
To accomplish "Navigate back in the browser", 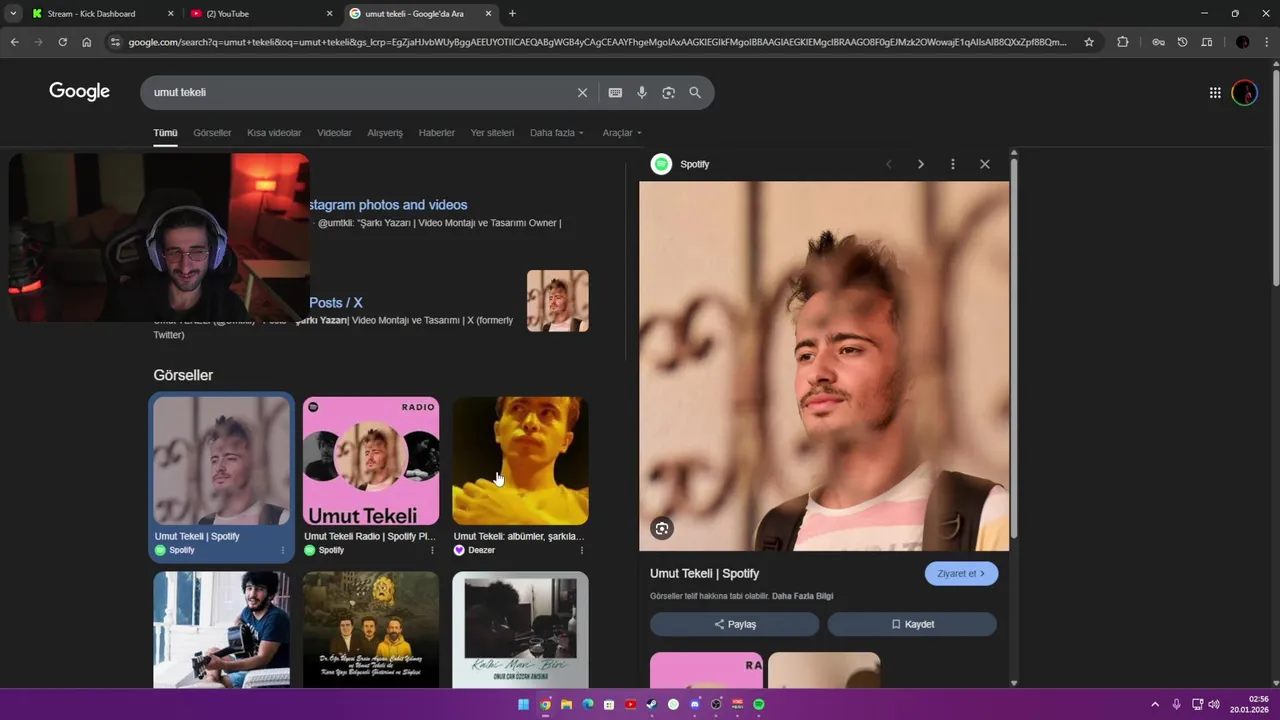I will (x=14, y=42).
